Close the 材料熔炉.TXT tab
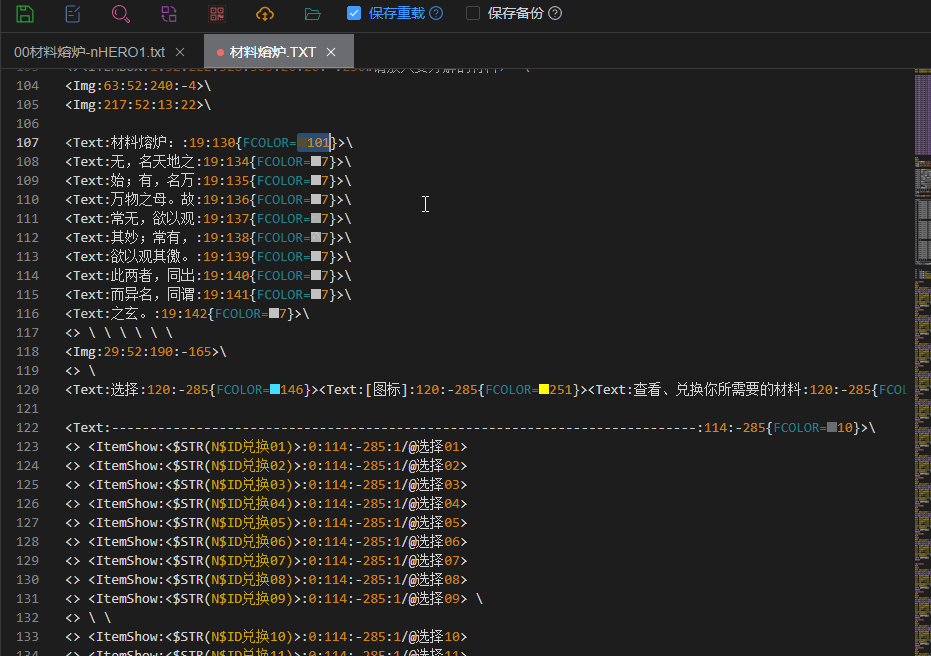The width and height of the screenshot is (931, 656). [x=331, y=52]
